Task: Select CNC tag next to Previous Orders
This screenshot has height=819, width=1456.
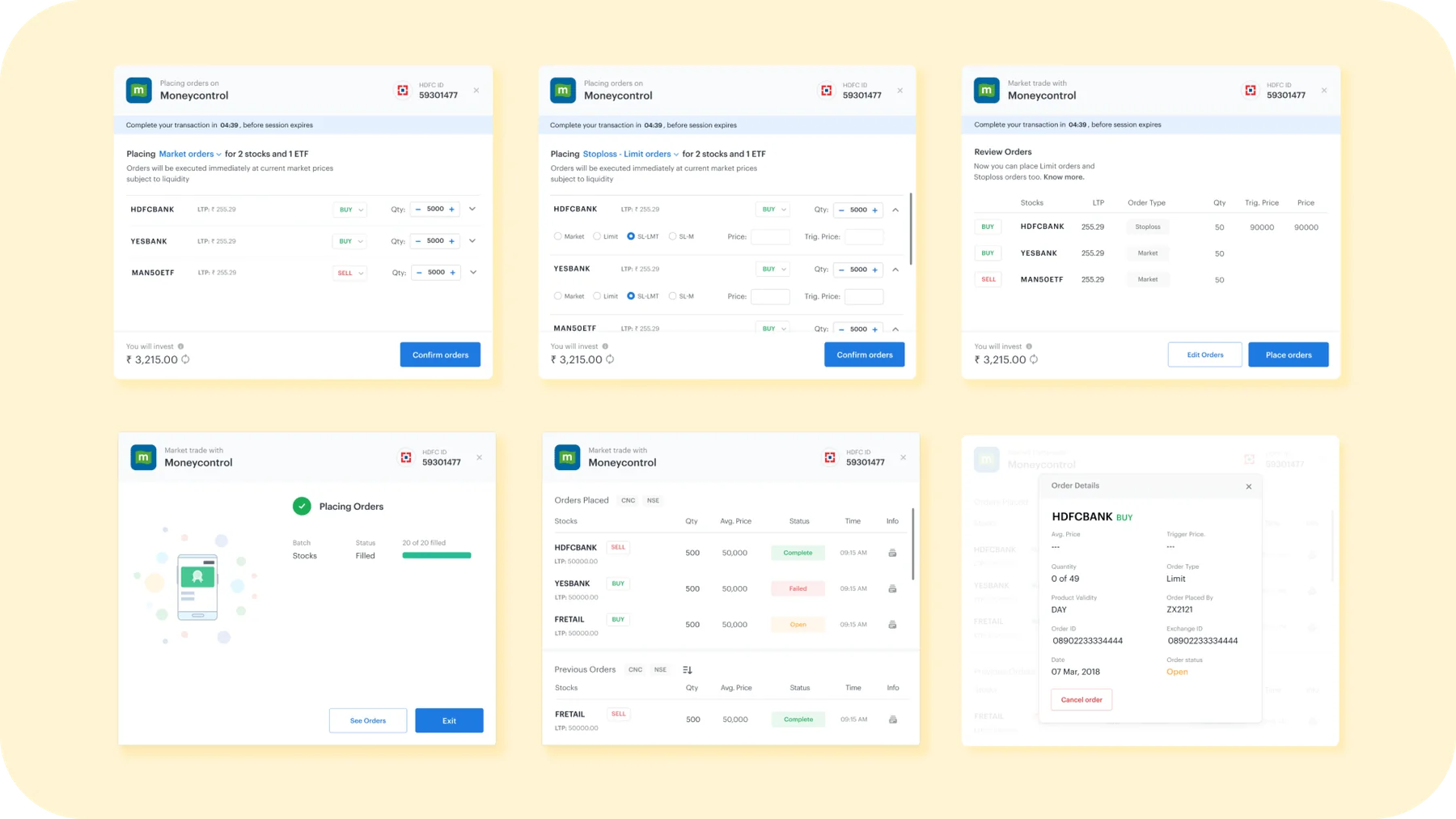Action: tap(635, 670)
